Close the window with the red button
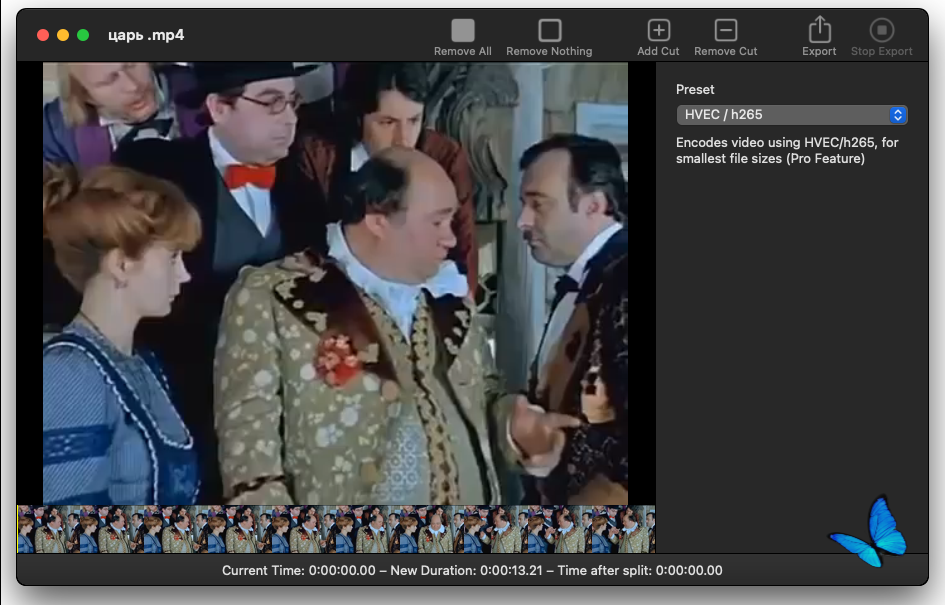The height and width of the screenshot is (605, 945). click(43, 35)
